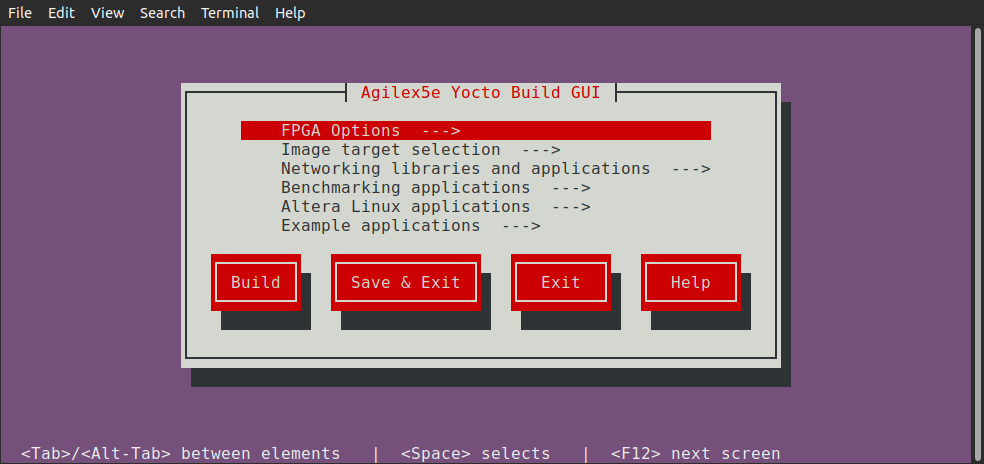The height and width of the screenshot is (464, 984).
Task: Open the View menu
Action: click(107, 13)
